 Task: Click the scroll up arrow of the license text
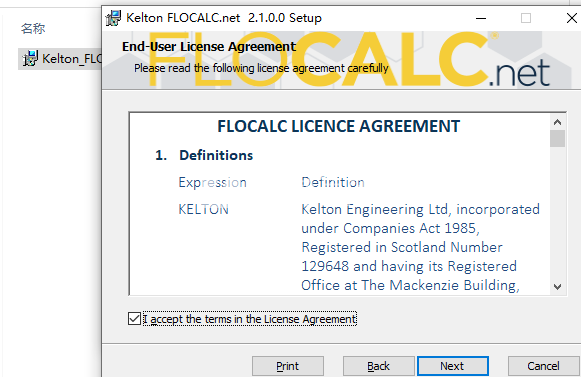[557, 122]
